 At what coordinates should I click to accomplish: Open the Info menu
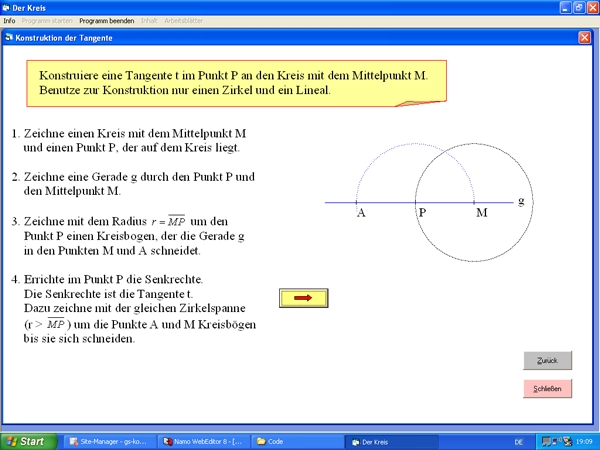(9, 20)
